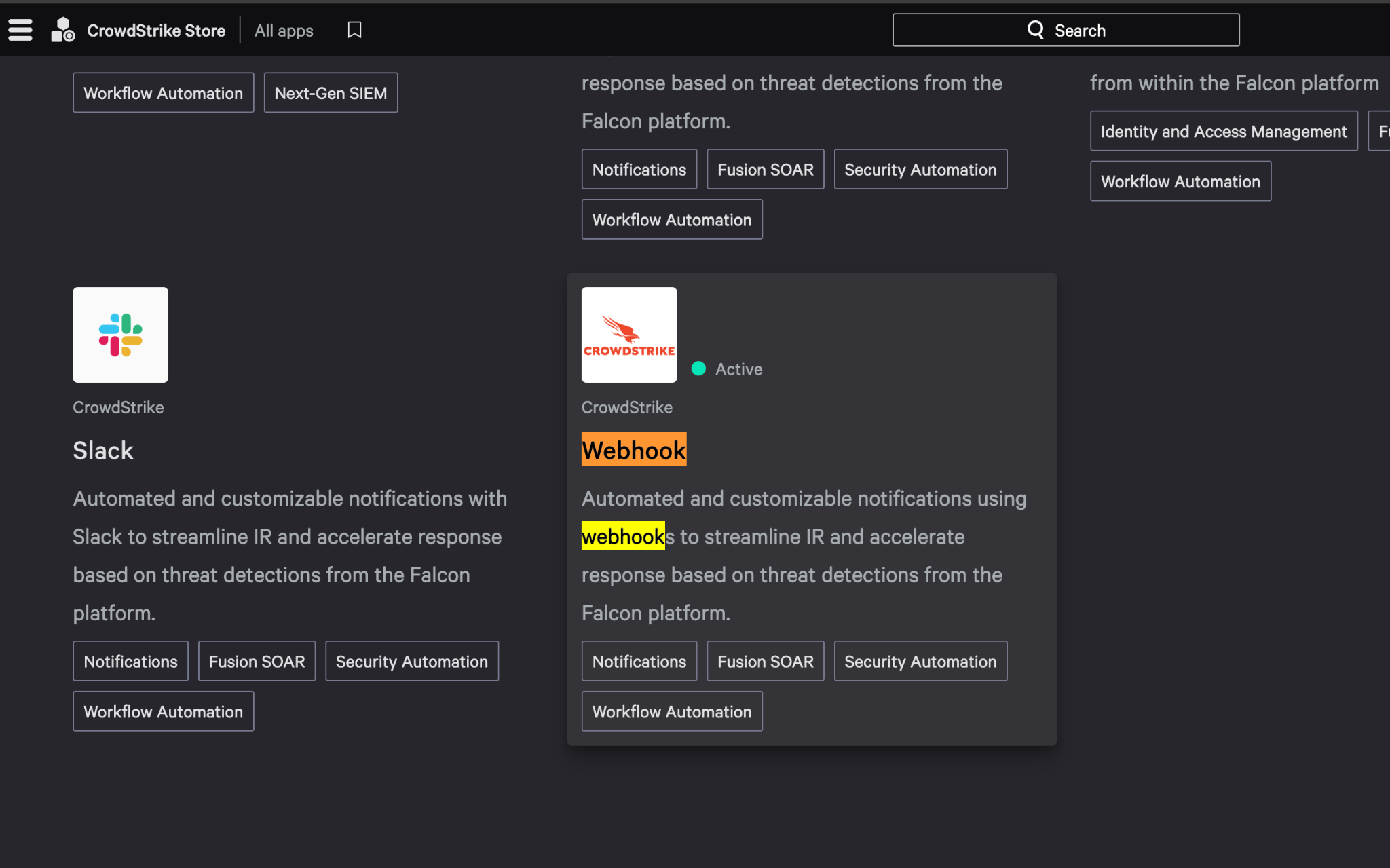Open the Slack app title link
Viewport: 1390px width, 868px height.
(102, 450)
